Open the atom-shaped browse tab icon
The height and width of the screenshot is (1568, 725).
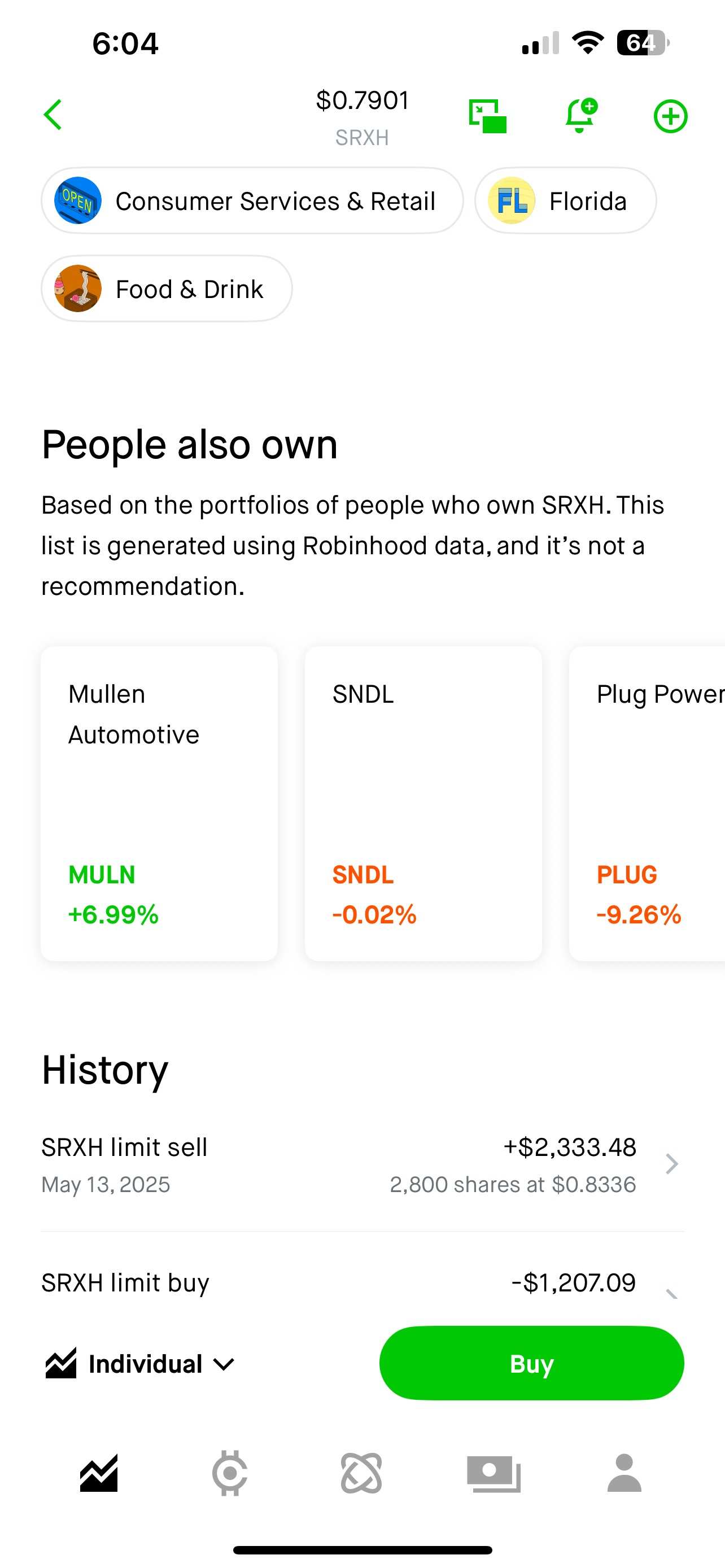pos(361,1473)
